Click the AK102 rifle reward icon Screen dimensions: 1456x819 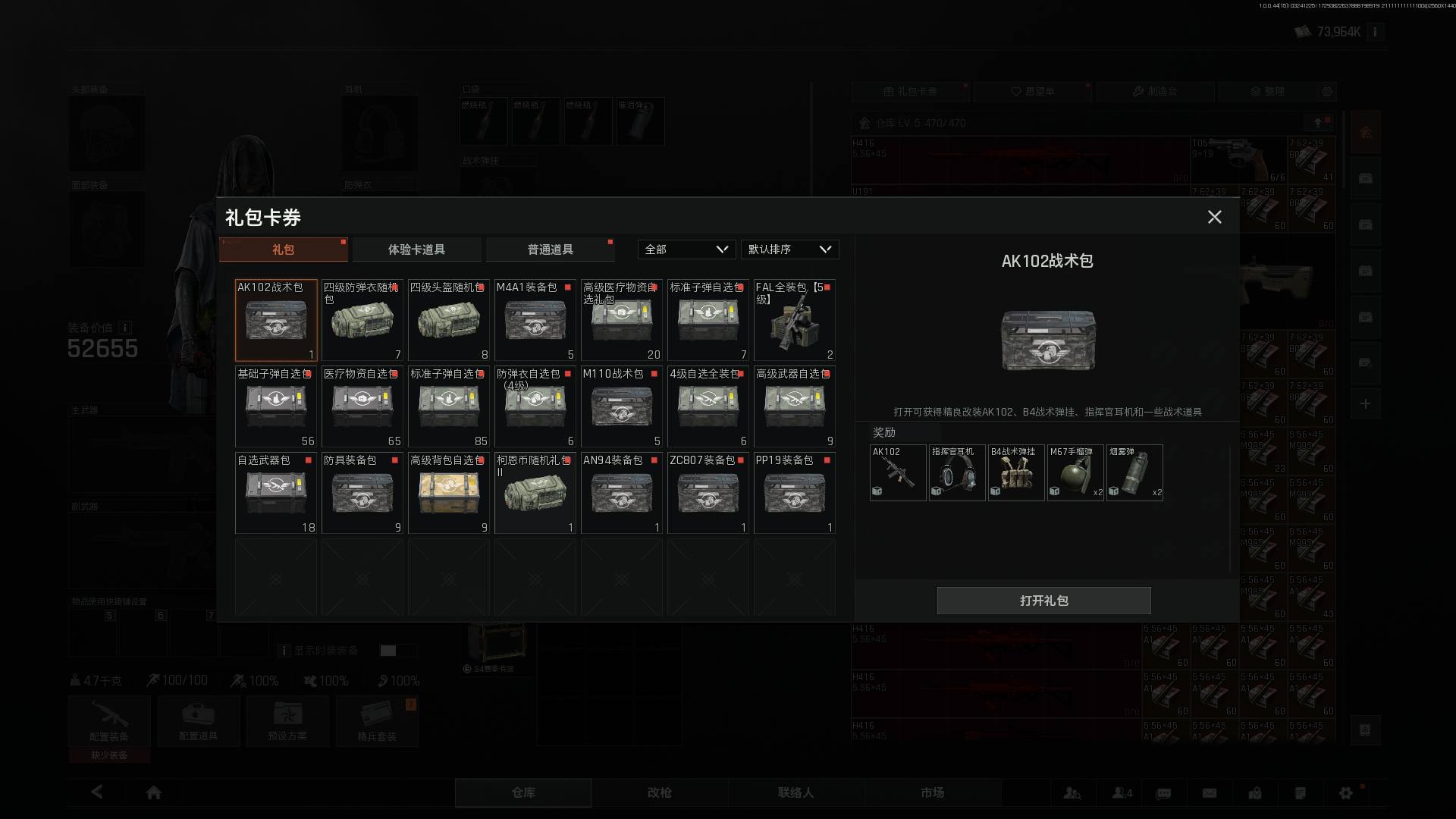pyautogui.click(x=897, y=473)
